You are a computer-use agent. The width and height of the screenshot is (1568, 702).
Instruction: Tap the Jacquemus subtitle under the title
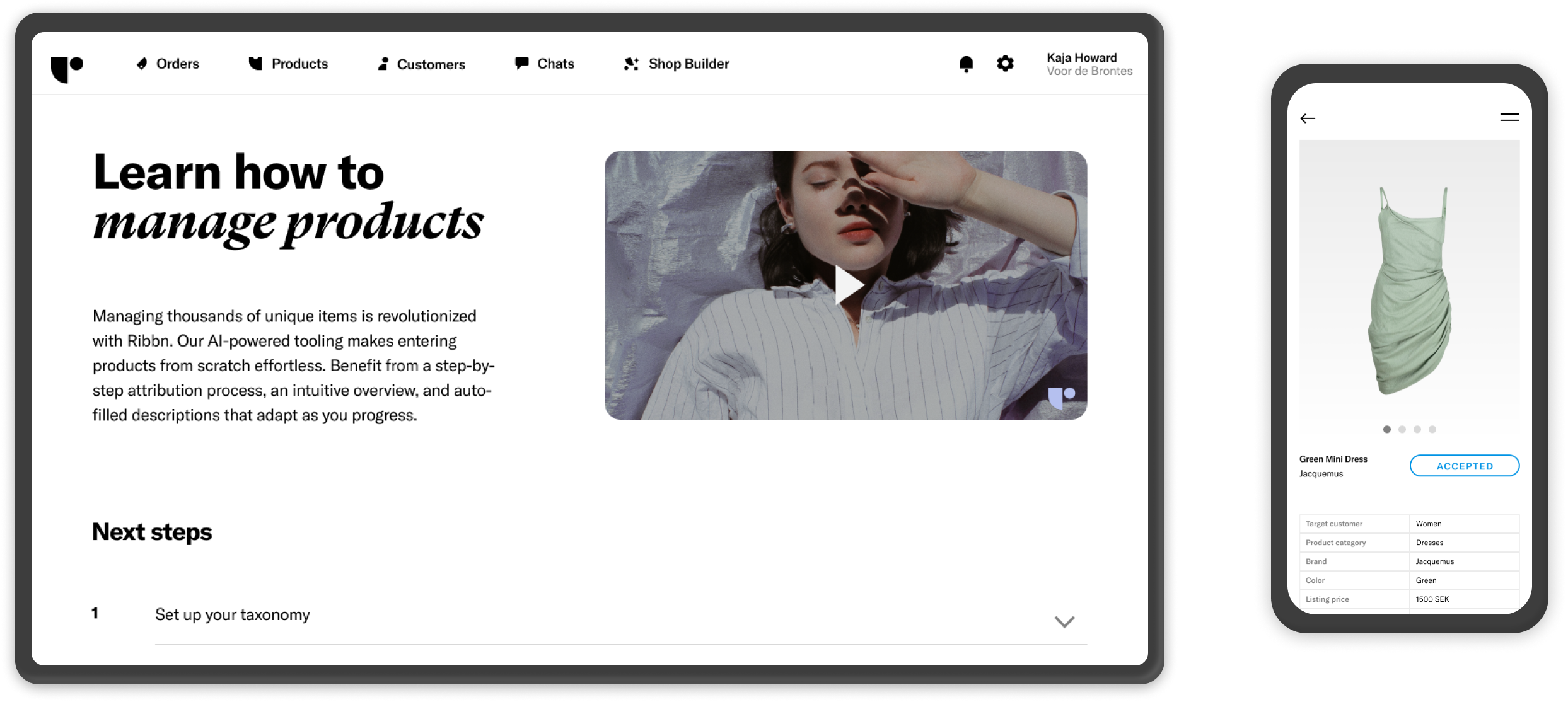1321,474
